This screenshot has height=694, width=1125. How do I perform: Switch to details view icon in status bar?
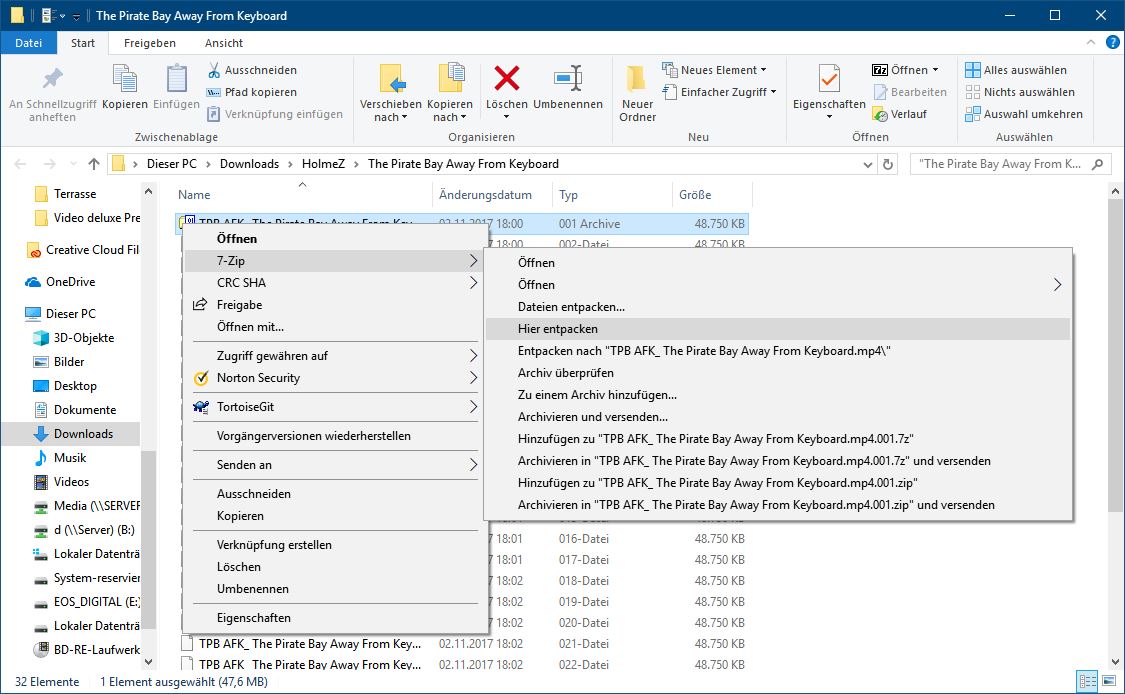(1088, 681)
